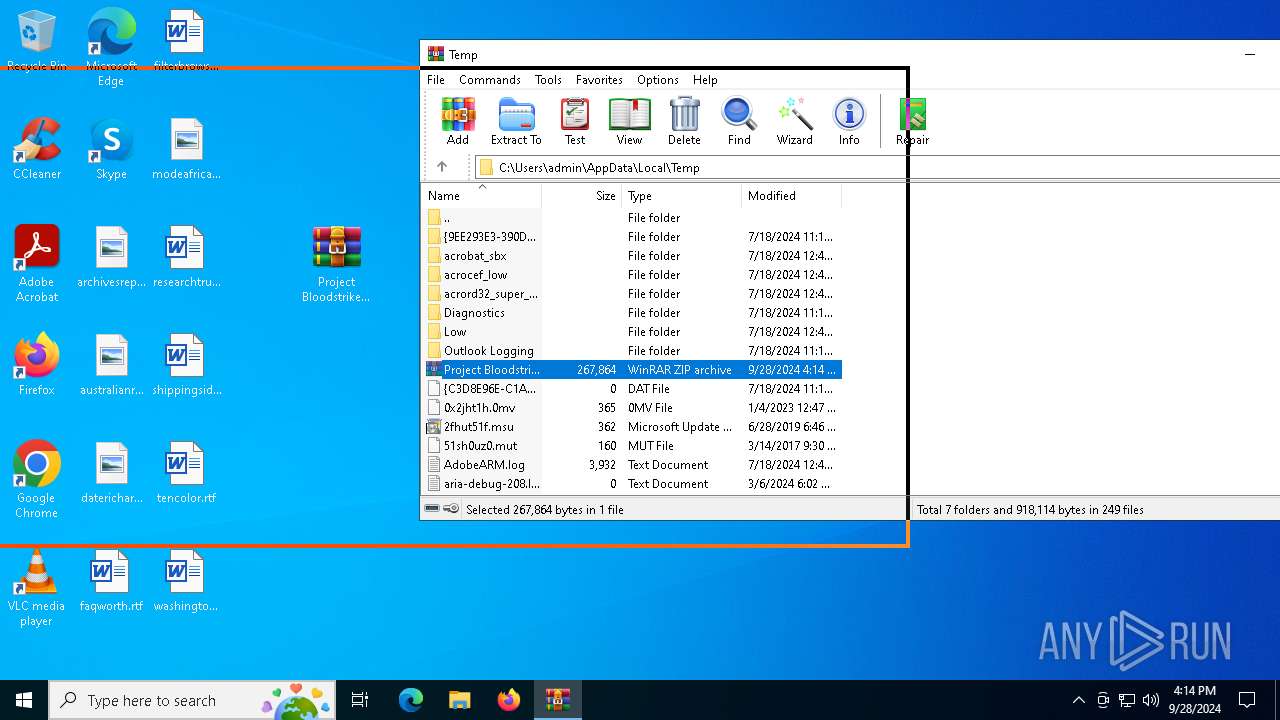Click the drive icon in status bar
Screen dimensions: 1280x720
432,509
